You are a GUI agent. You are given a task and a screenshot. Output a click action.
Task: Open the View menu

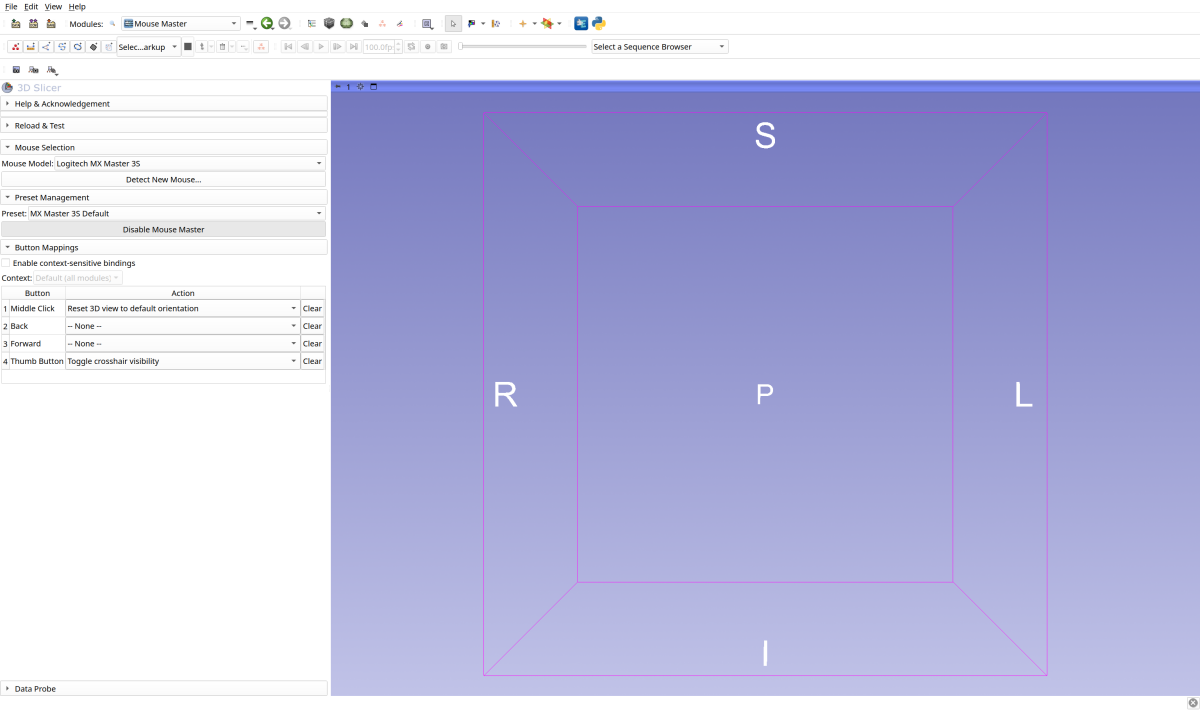(53, 7)
